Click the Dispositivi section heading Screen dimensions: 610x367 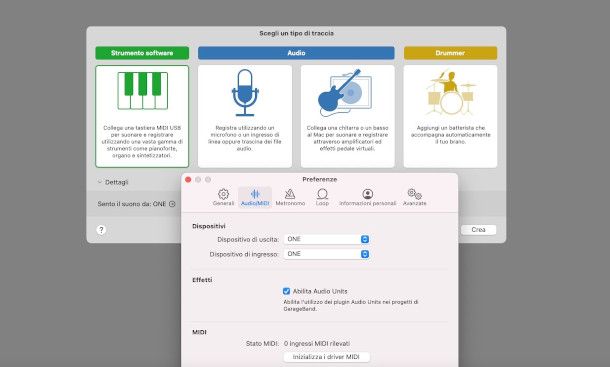209,226
